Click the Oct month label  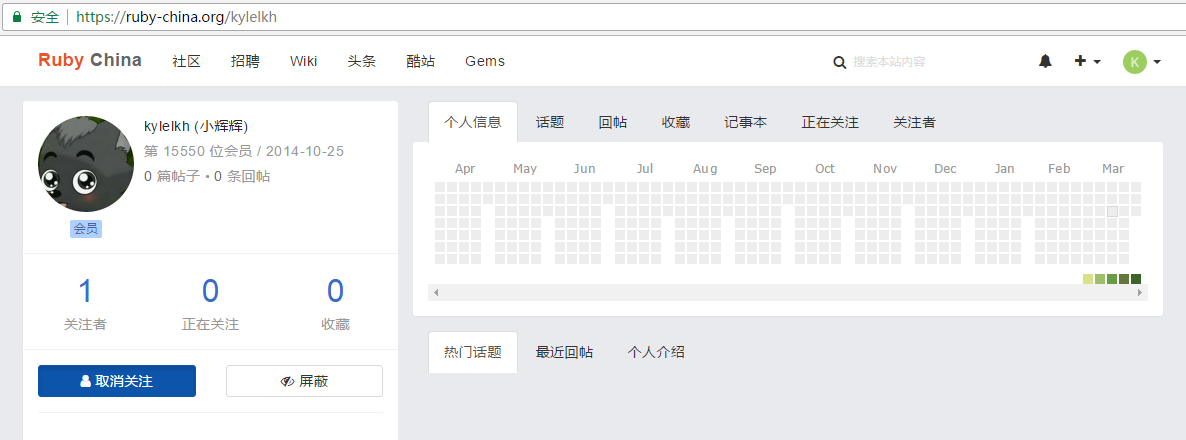tap(825, 169)
